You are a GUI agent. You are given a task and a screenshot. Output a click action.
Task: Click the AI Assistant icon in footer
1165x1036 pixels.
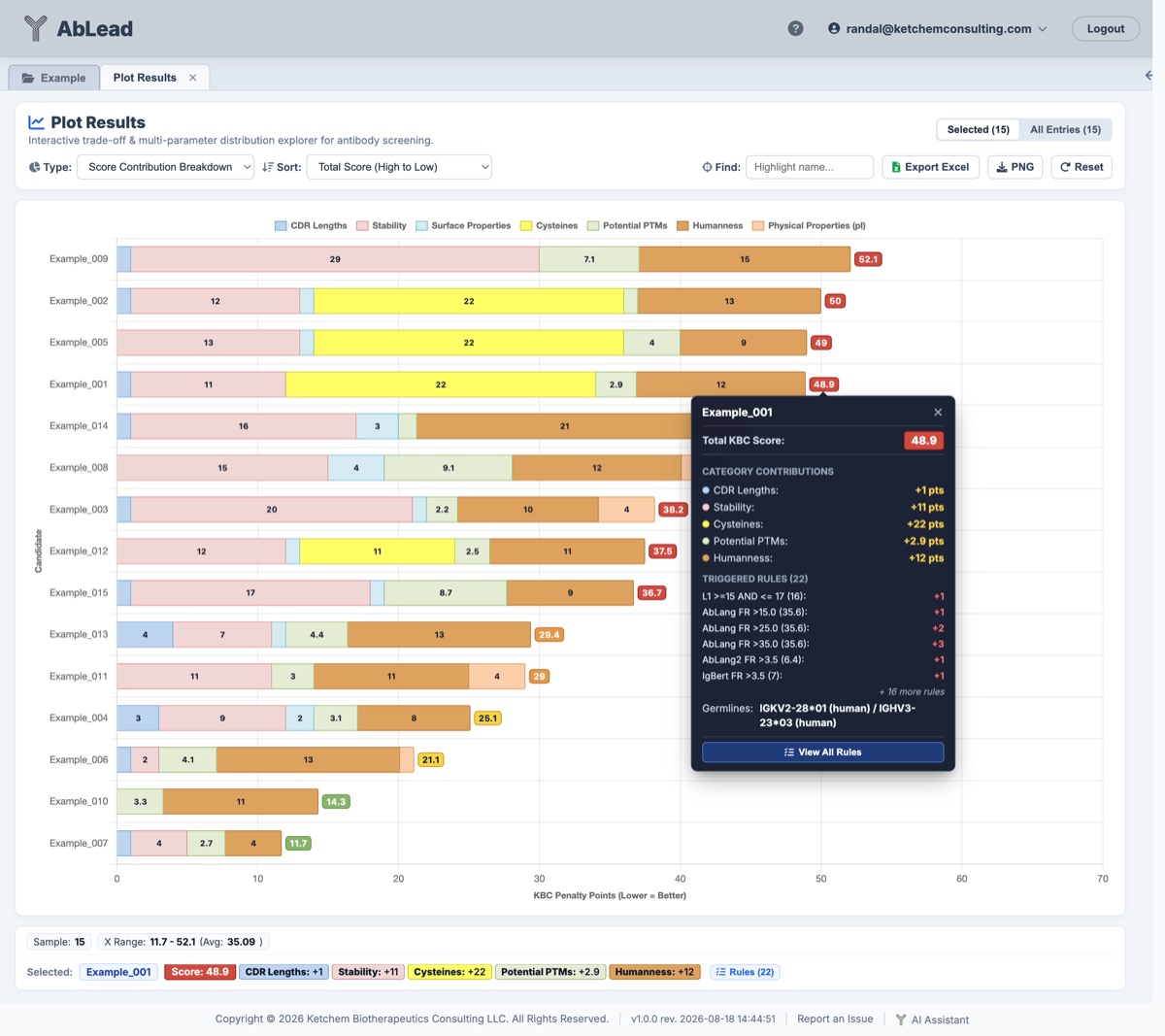point(901,1019)
